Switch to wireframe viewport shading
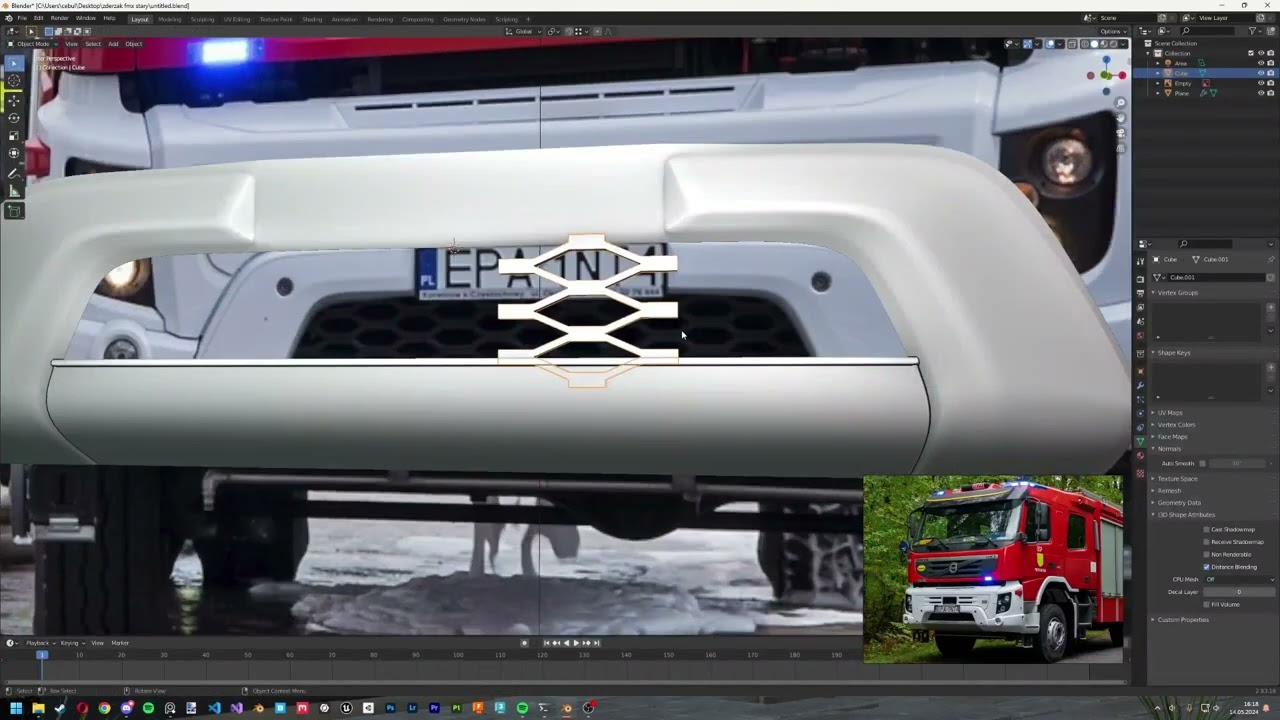Image resolution: width=1280 pixels, height=720 pixels. 1085,44
